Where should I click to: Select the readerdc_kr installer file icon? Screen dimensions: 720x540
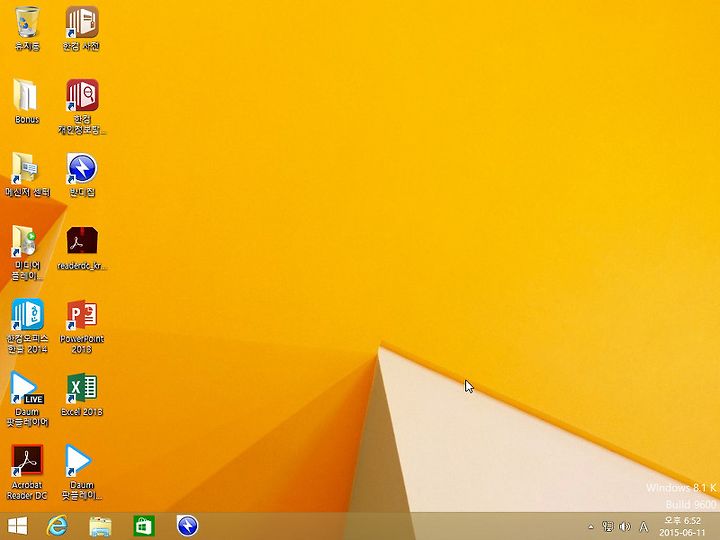pos(82,248)
